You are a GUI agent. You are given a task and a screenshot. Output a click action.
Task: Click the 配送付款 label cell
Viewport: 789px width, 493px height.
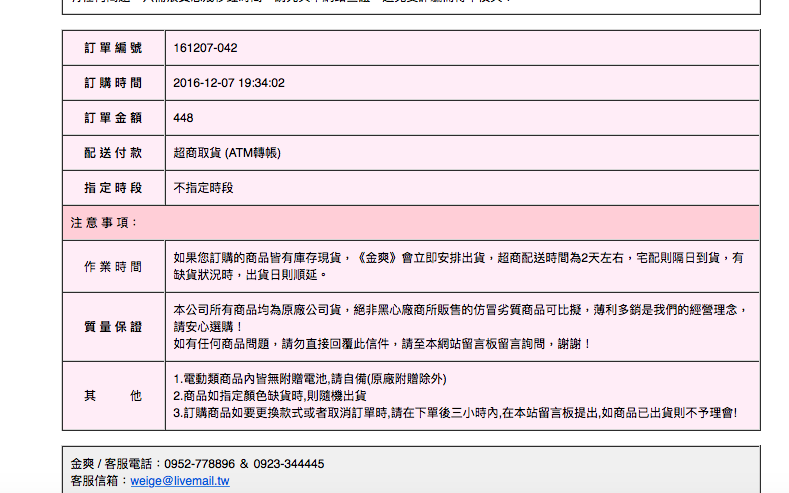[113, 153]
